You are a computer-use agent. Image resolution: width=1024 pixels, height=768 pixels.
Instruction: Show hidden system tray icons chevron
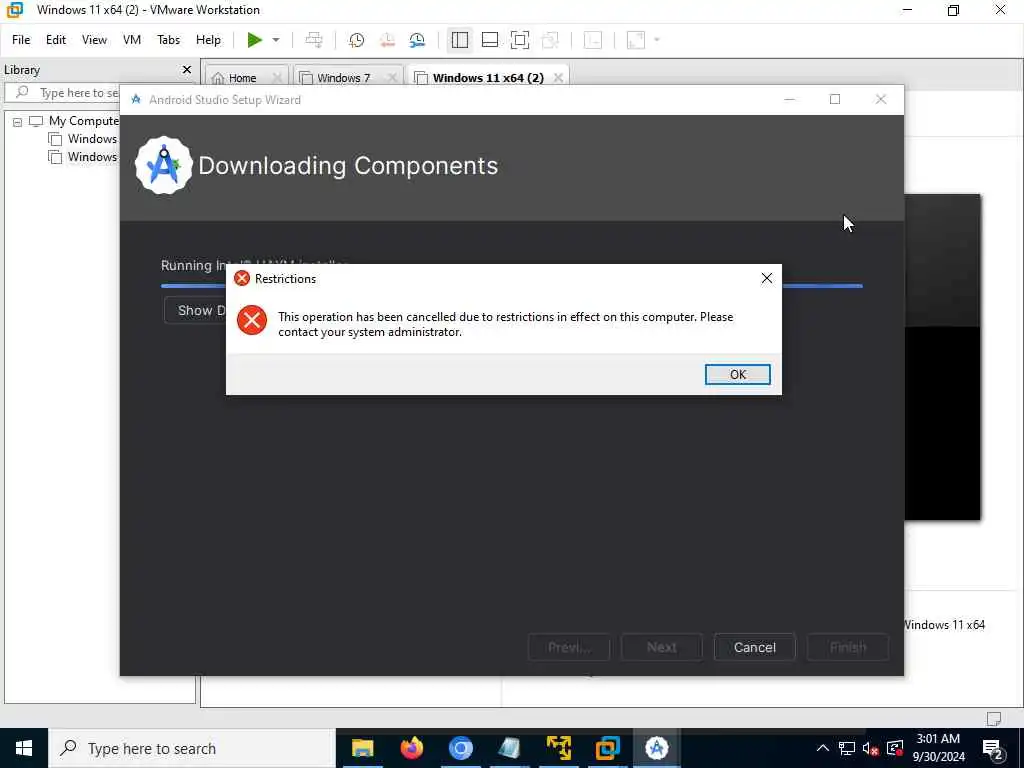coord(823,748)
